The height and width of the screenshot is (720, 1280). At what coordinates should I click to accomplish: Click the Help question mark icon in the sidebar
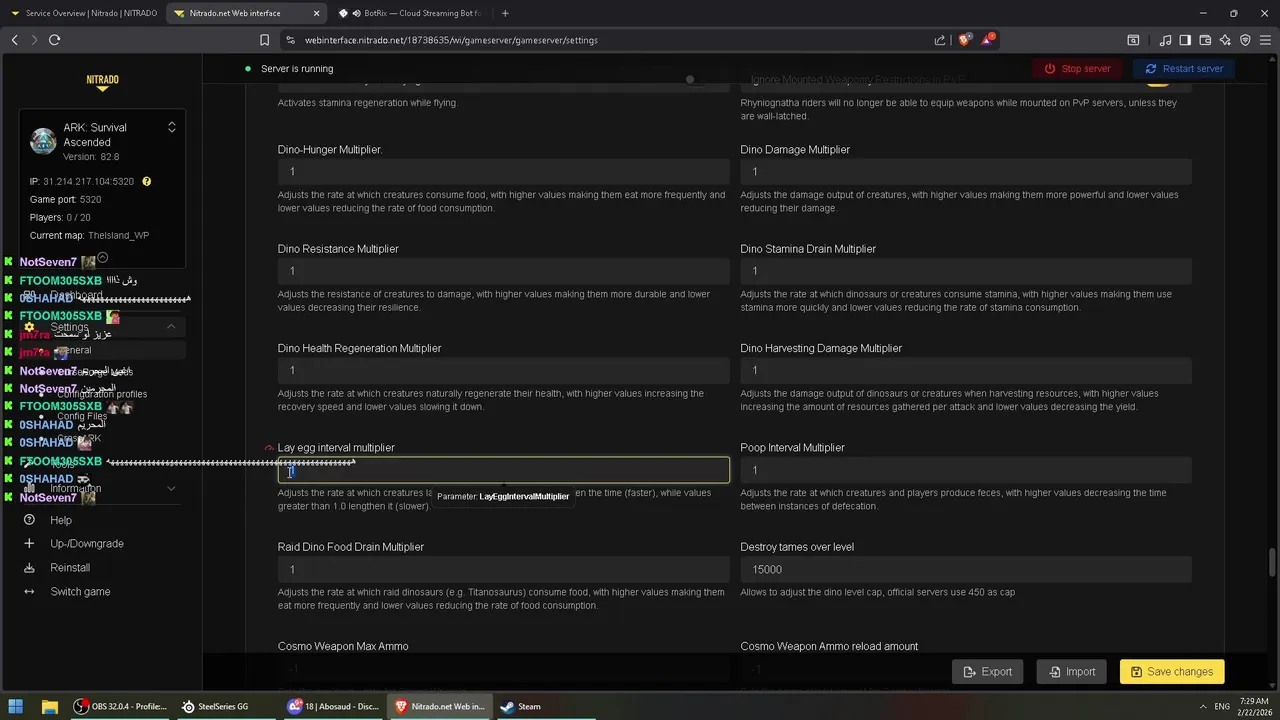(x=29, y=520)
